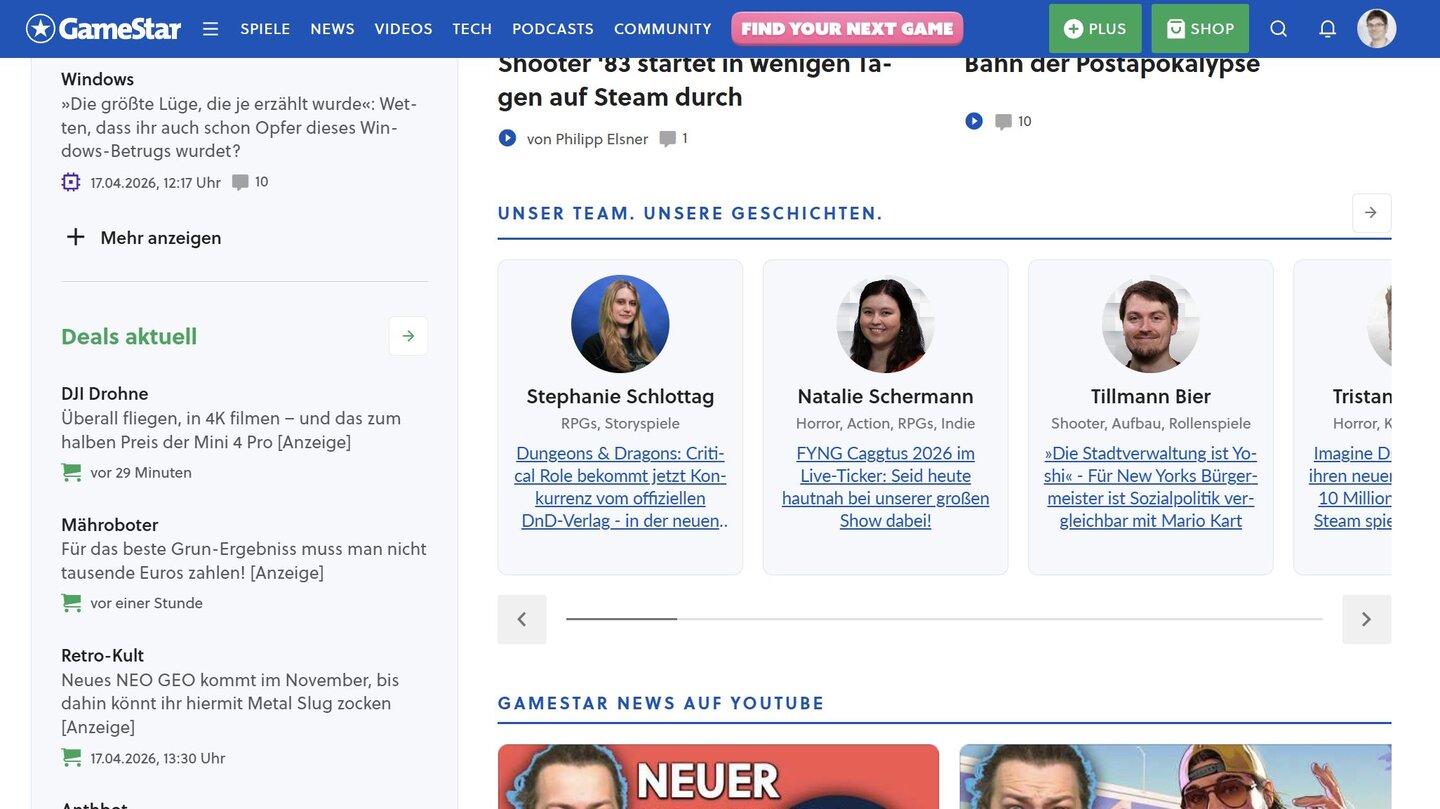1440x809 pixels.
Task: Open the SPIELE menu
Action: point(265,29)
